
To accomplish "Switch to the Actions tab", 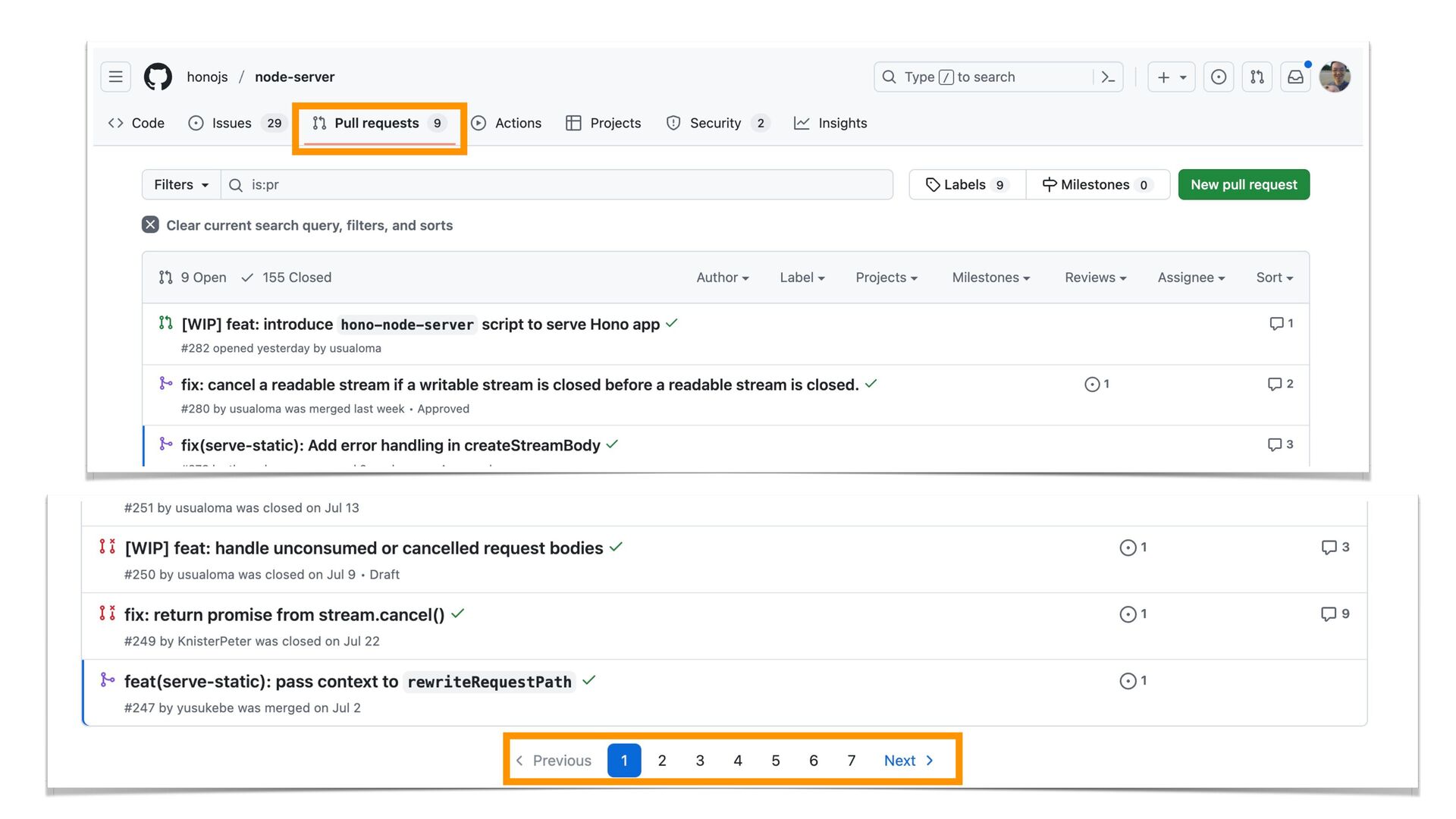I will 507,123.
